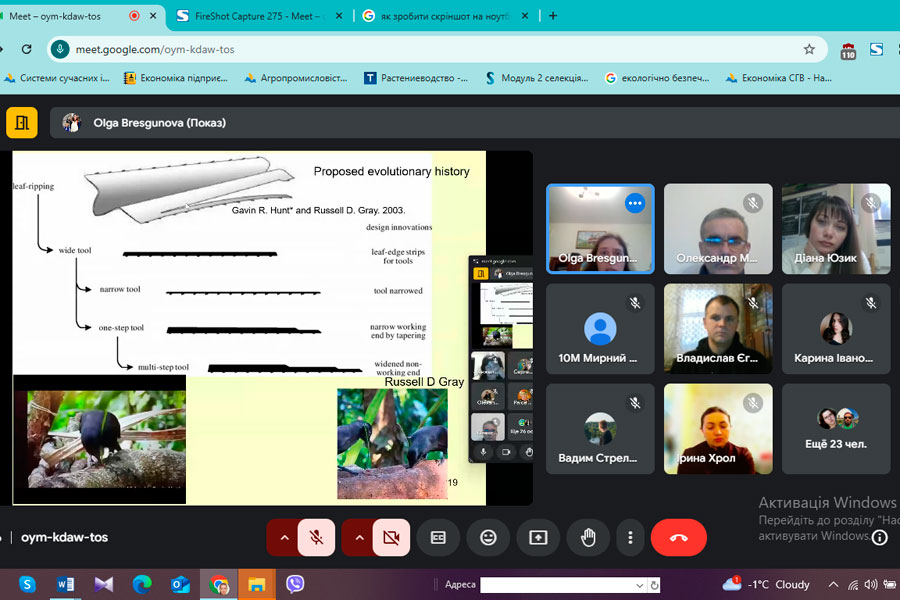
Task: Open Viber from the Windows taskbar
Action: 295,584
